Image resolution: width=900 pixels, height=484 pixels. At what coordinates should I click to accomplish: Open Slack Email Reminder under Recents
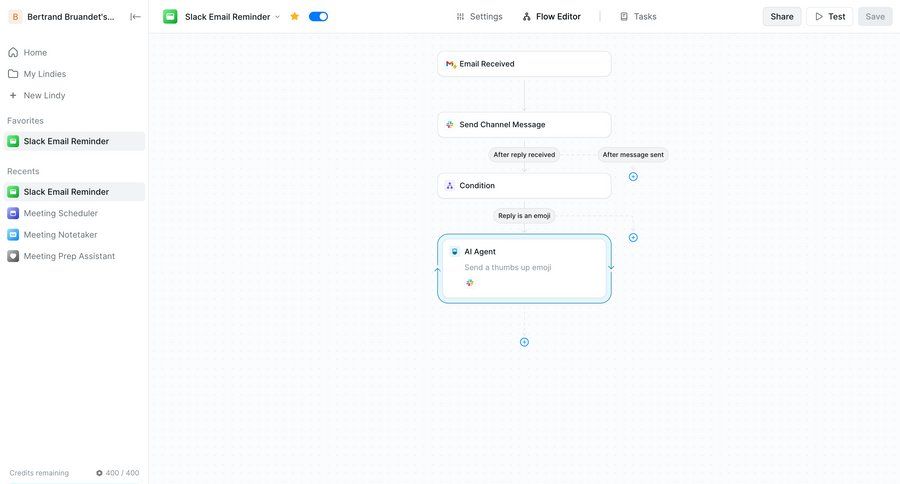tap(74, 192)
